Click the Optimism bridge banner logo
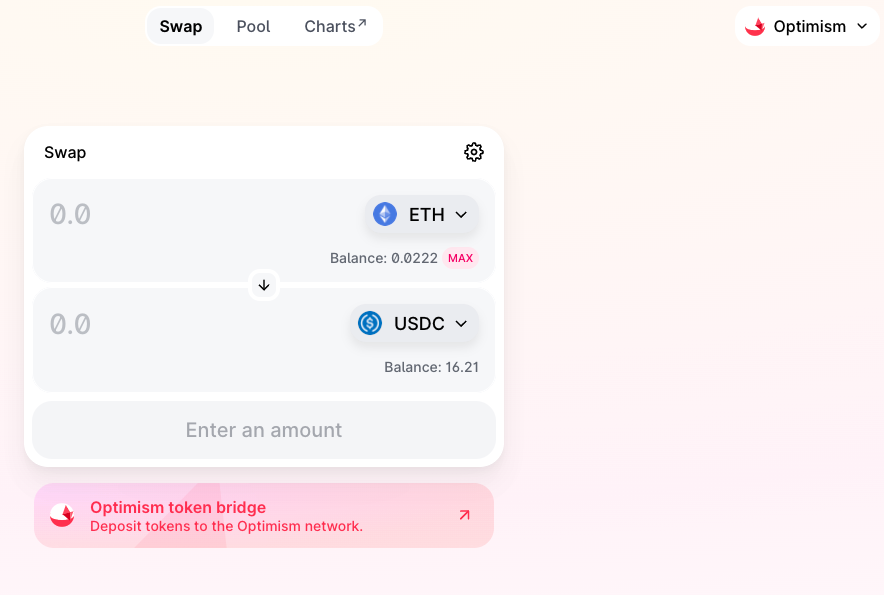Image resolution: width=884 pixels, height=595 pixels. pos(62,515)
